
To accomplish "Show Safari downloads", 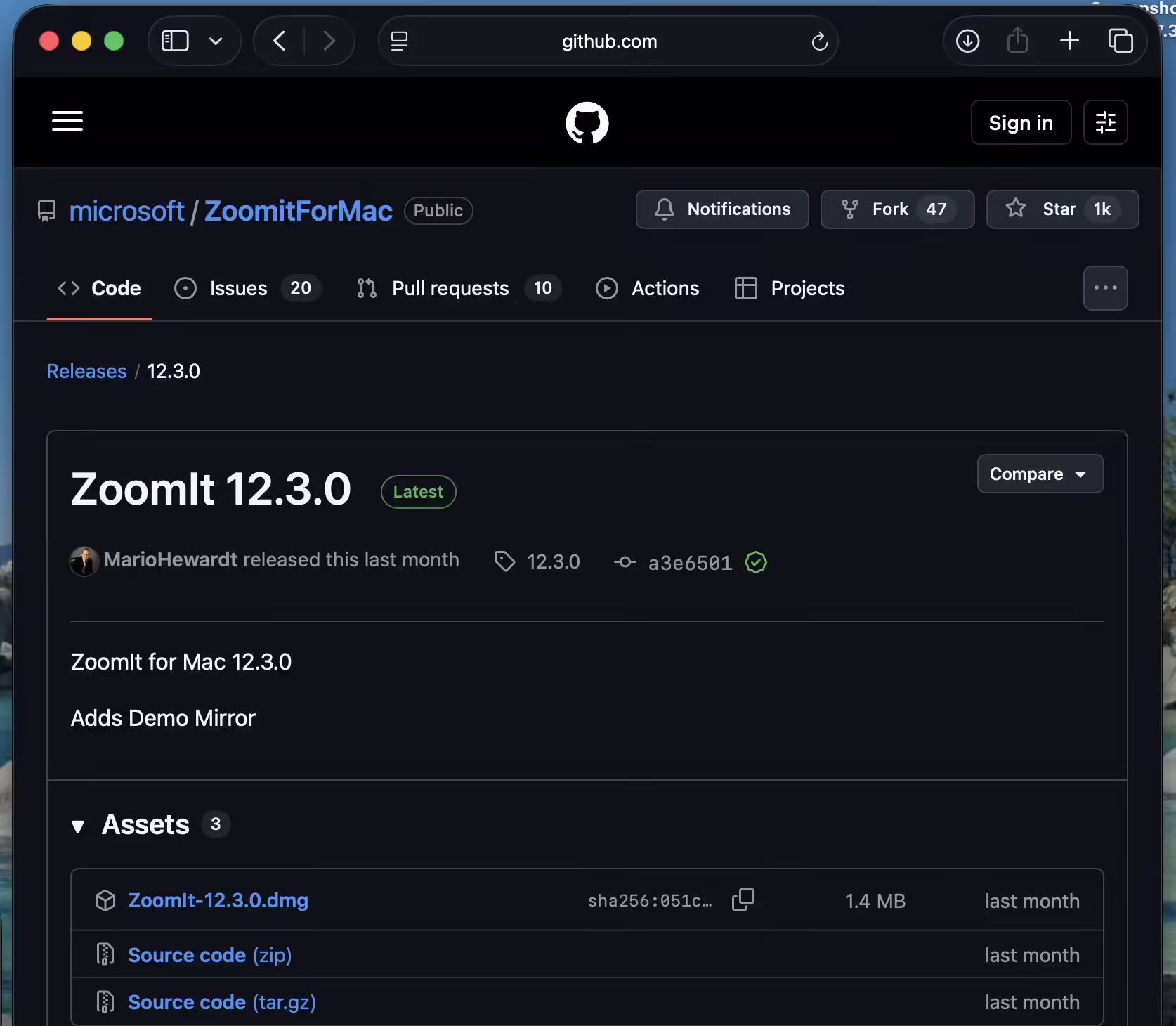I will pyautogui.click(x=967, y=41).
